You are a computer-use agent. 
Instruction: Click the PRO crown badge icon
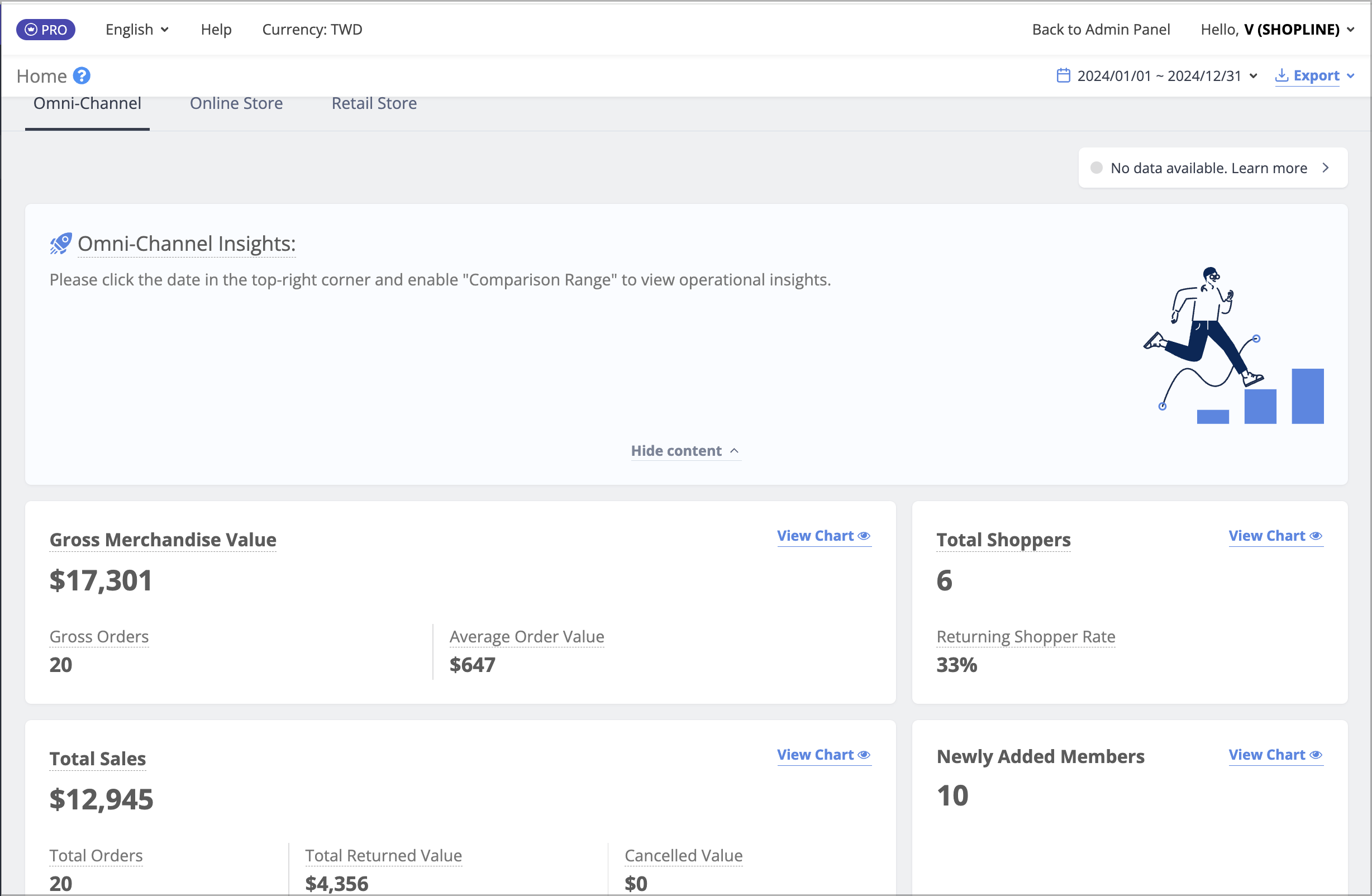[x=32, y=30]
